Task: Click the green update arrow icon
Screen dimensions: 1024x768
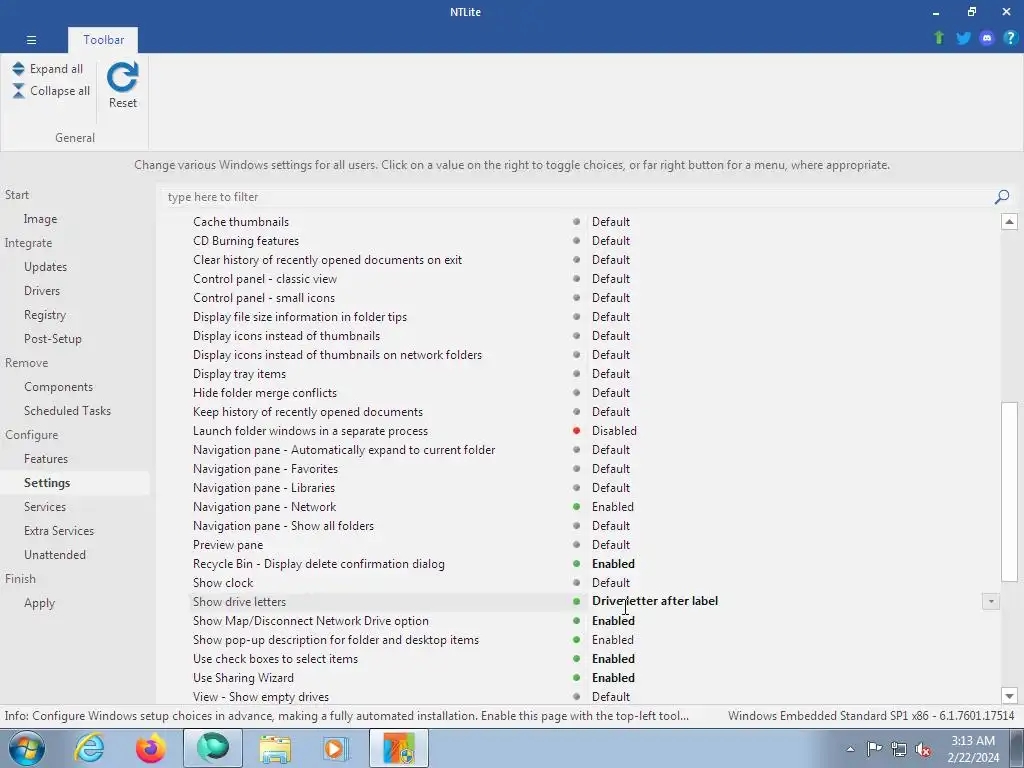Action: click(939, 38)
